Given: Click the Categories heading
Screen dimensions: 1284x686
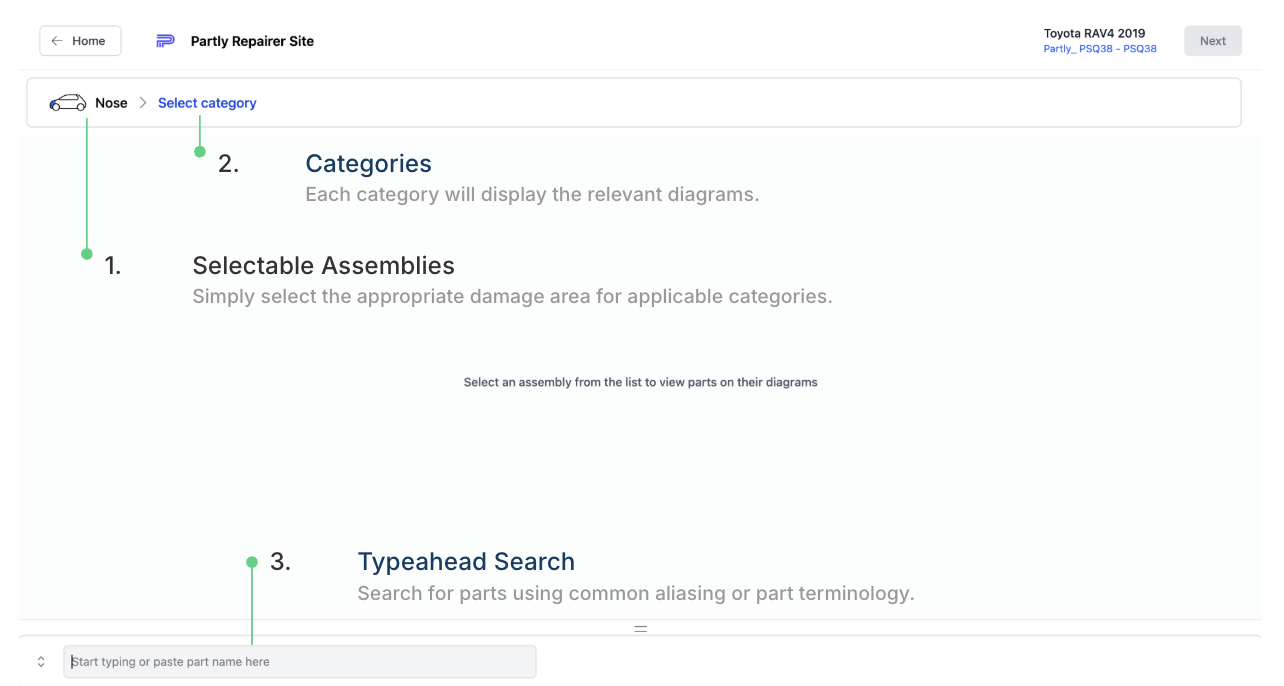Looking at the screenshot, I should coord(368,164).
